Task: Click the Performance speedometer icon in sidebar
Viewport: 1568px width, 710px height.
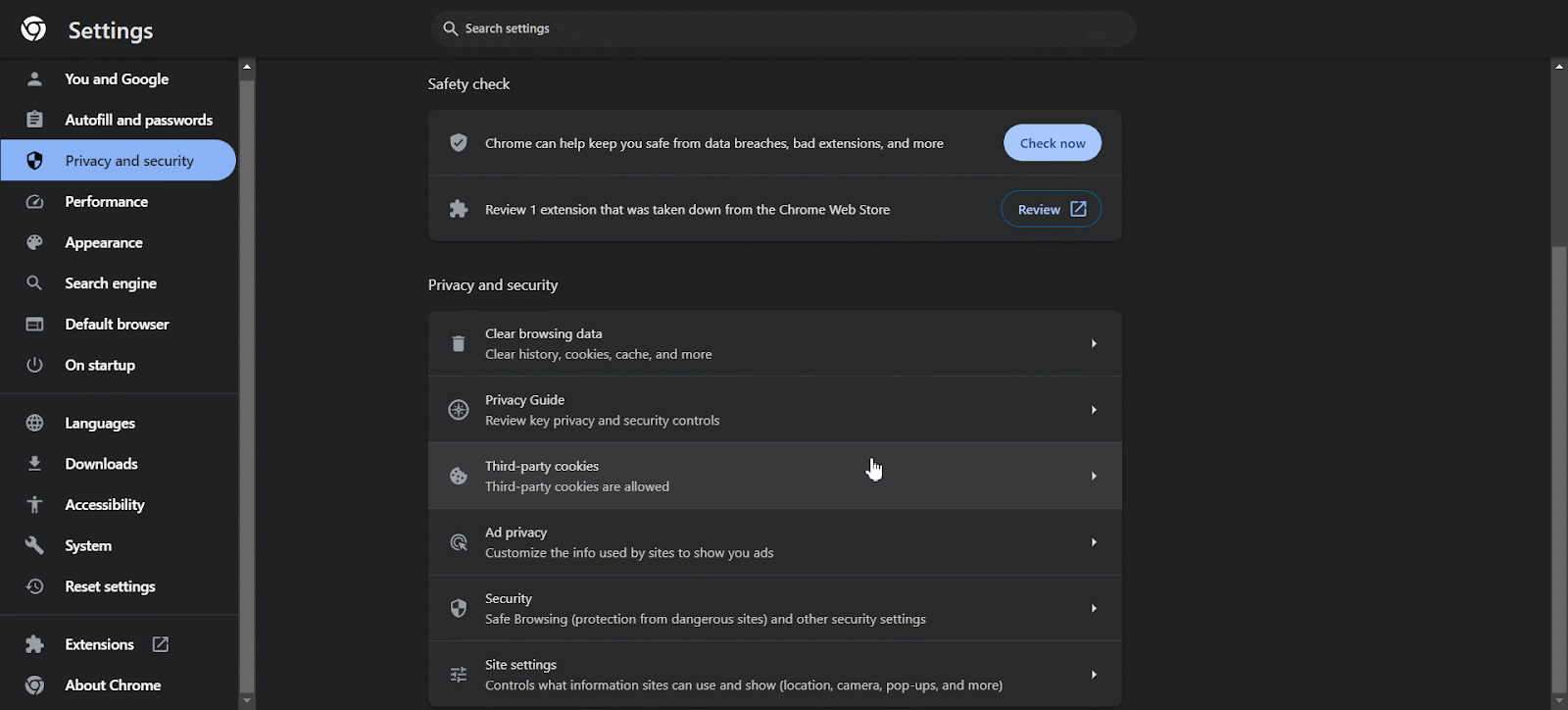Action: point(34,201)
